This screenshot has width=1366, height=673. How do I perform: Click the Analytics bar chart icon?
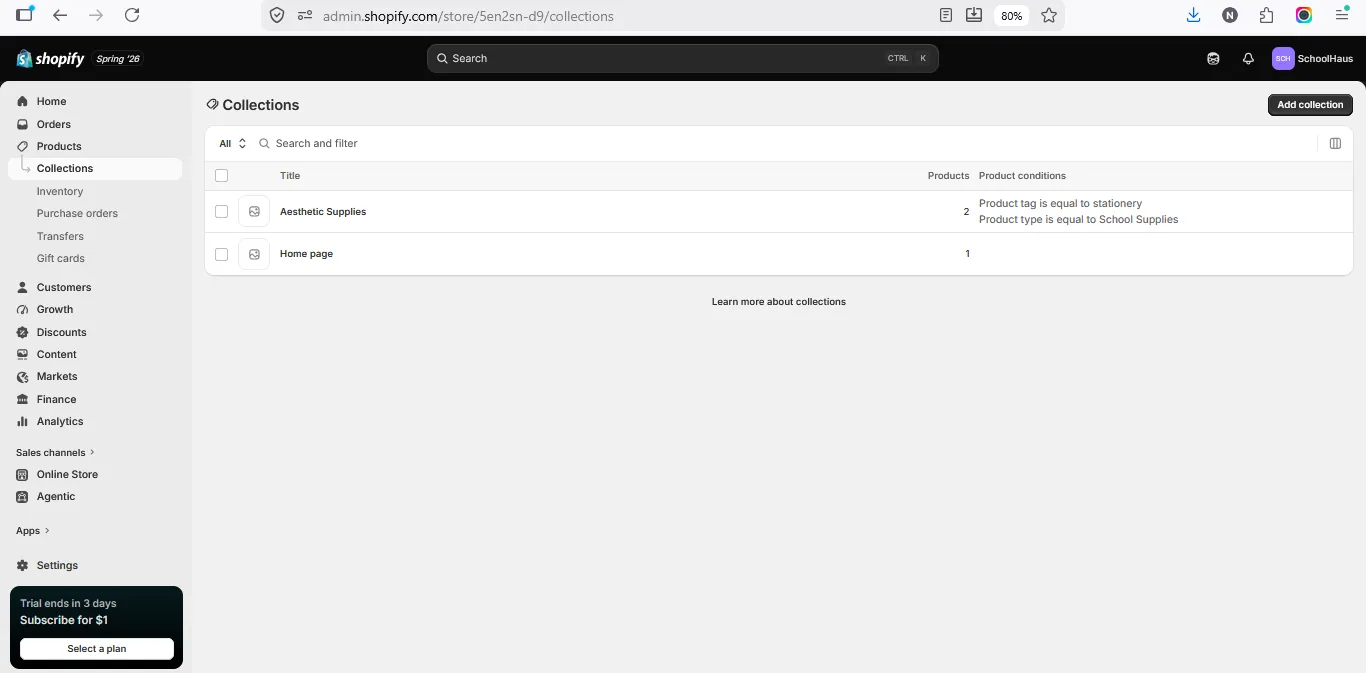coord(23,421)
